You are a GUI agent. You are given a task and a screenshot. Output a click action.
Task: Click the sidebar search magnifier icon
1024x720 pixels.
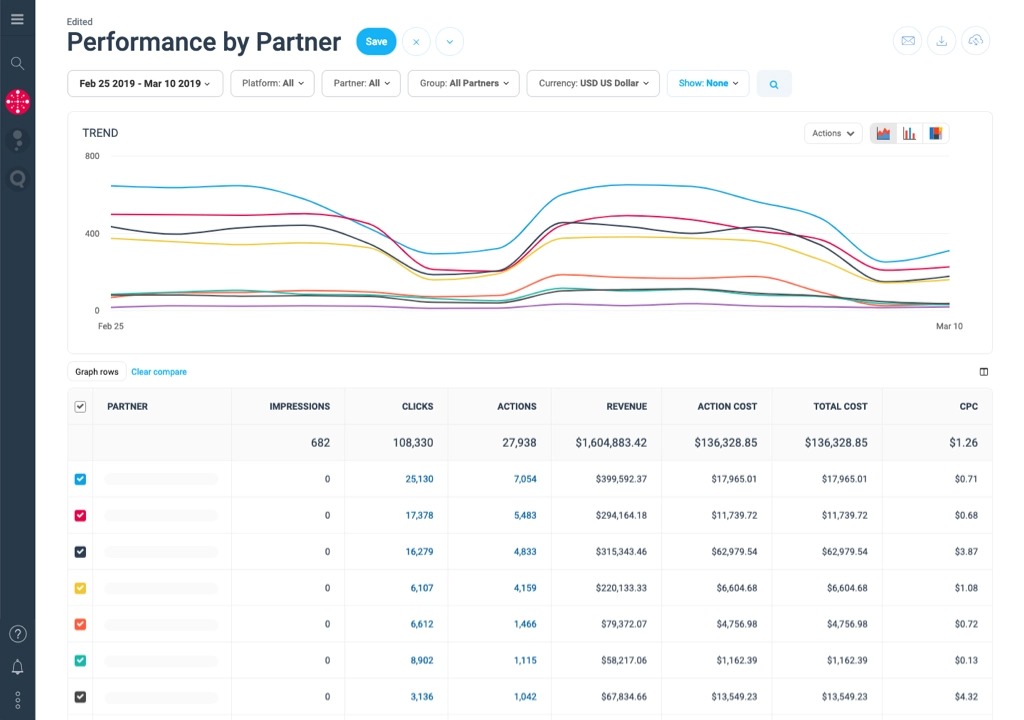(18, 63)
